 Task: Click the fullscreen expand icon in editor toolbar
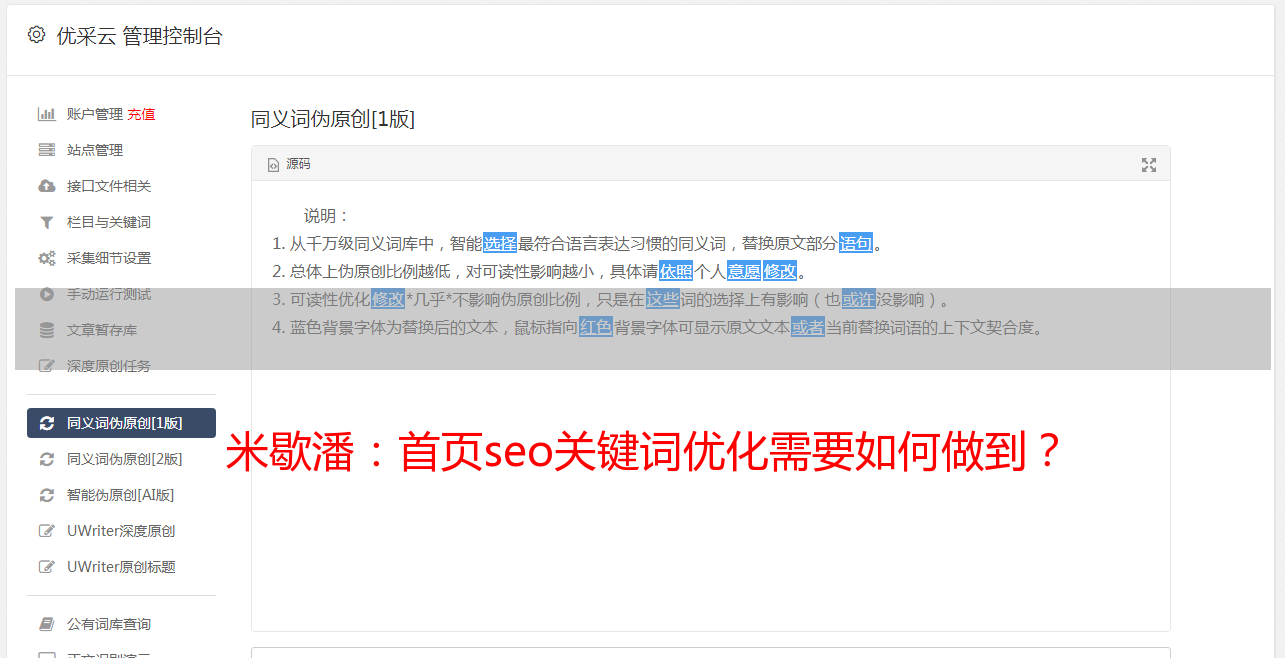1149,165
